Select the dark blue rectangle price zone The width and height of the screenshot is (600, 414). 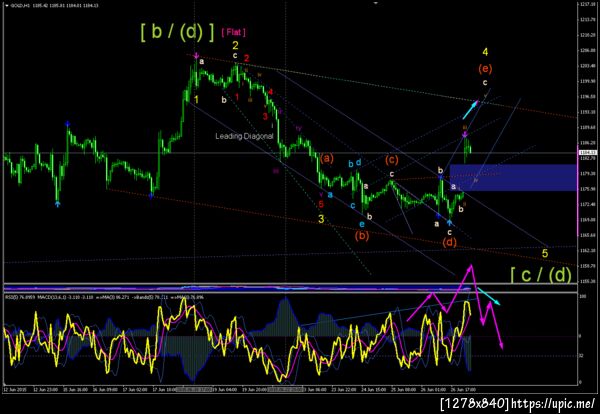[513, 178]
